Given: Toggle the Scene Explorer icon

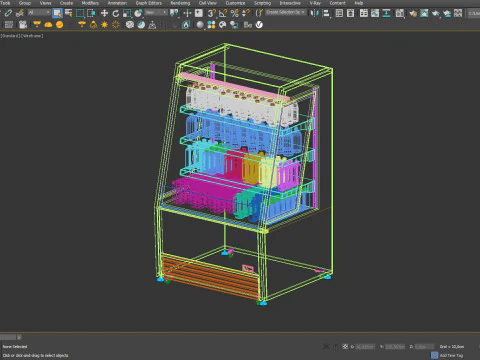Looking at the screenshot, I should pos(339,13).
